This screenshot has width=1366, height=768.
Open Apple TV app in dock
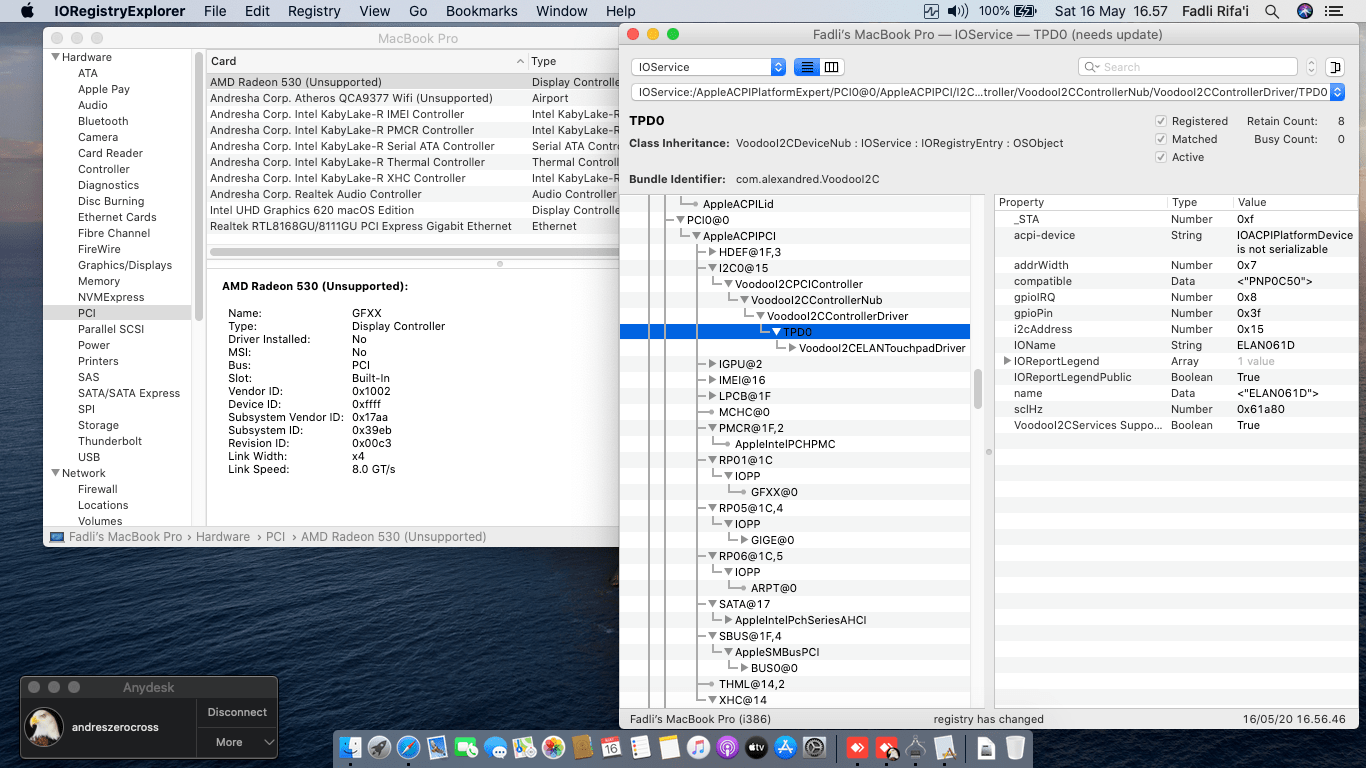pos(756,747)
